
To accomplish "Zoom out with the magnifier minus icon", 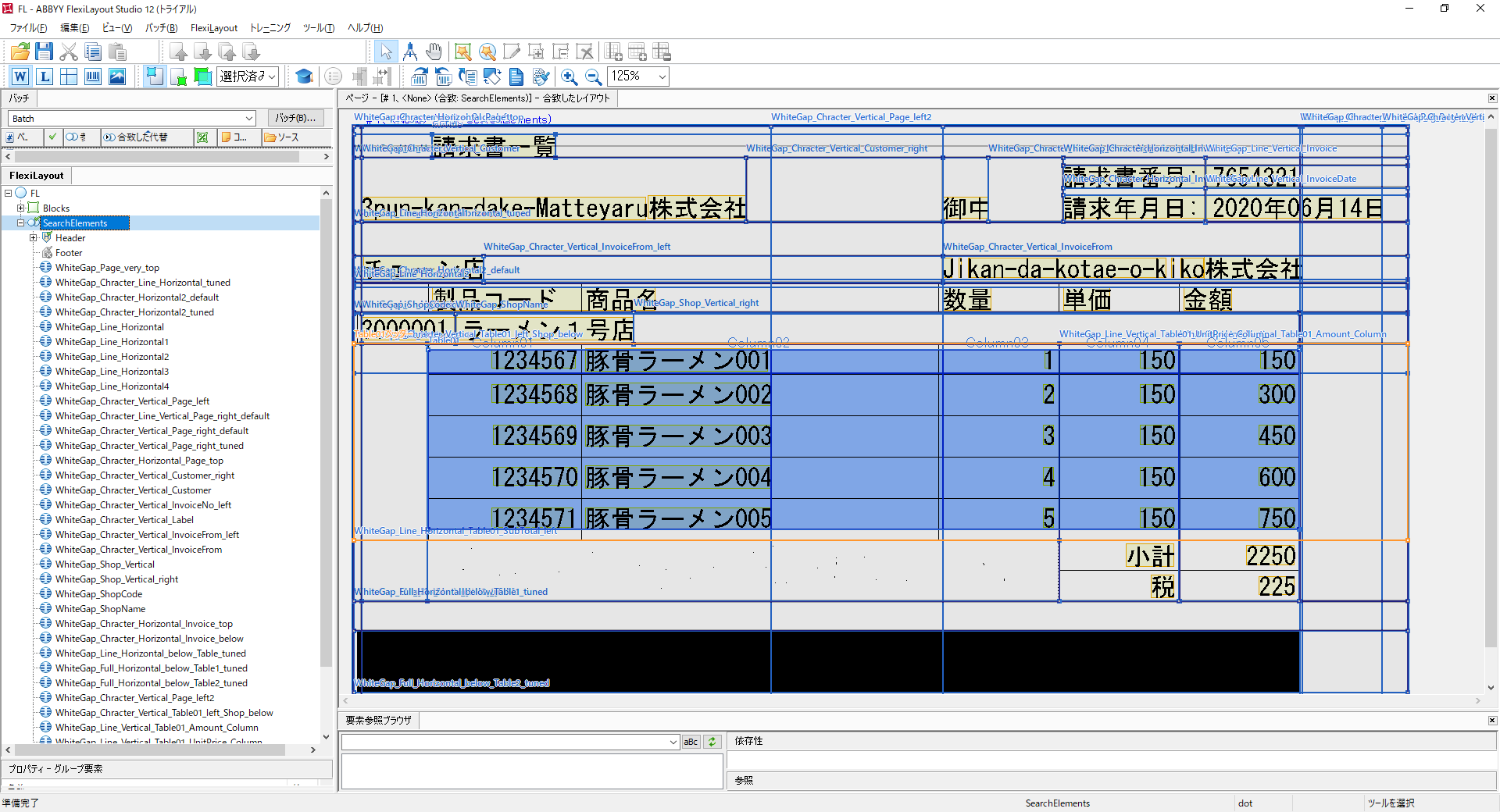I will (594, 76).
